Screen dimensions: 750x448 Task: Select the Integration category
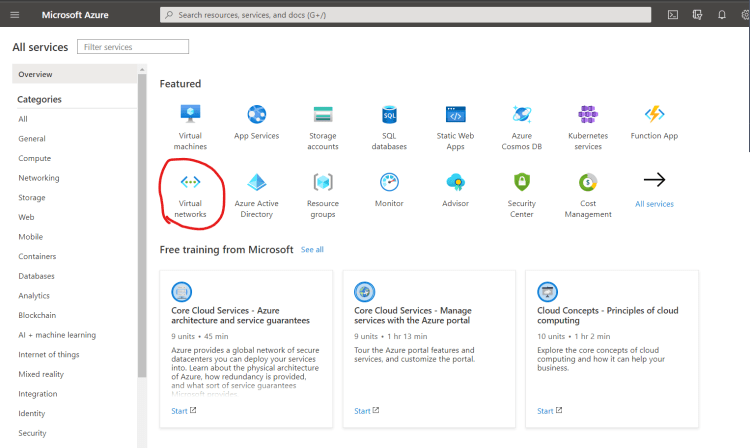tap(38, 393)
